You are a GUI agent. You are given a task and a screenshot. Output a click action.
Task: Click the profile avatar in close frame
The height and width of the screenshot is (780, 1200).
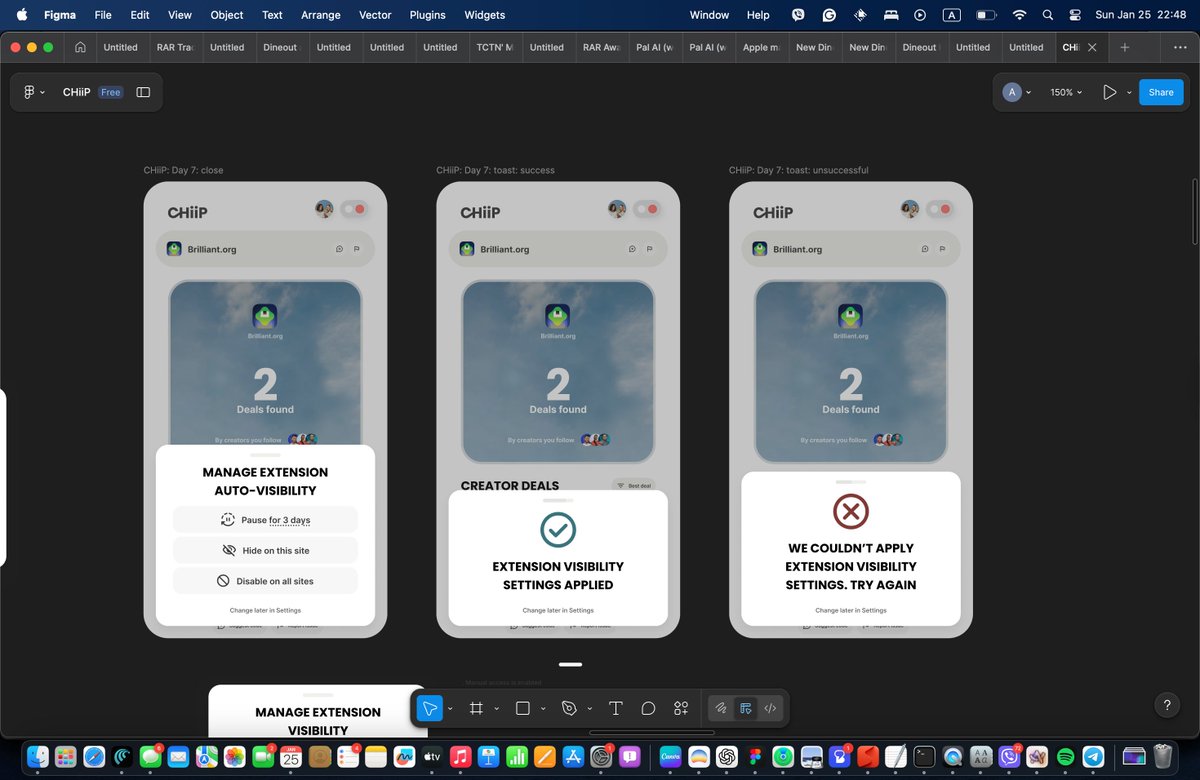pyautogui.click(x=324, y=209)
